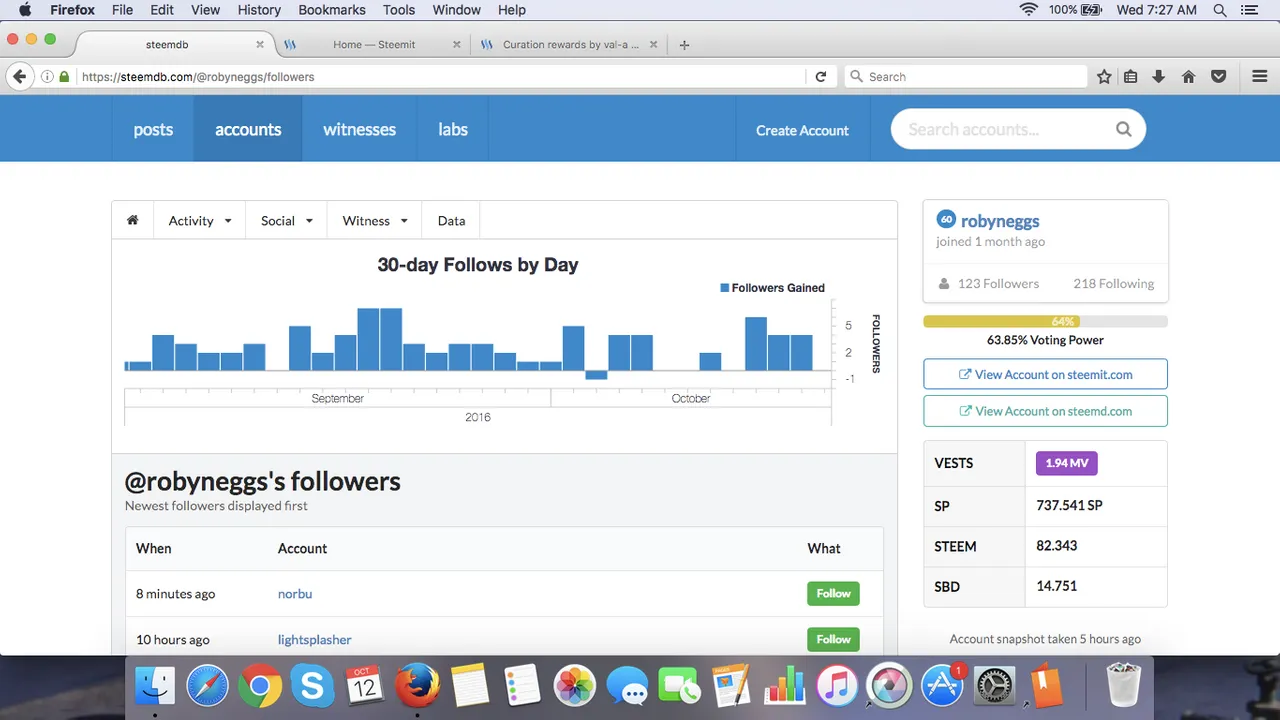
Task: Open the robyneggs profile link
Action: point(1000,221)
